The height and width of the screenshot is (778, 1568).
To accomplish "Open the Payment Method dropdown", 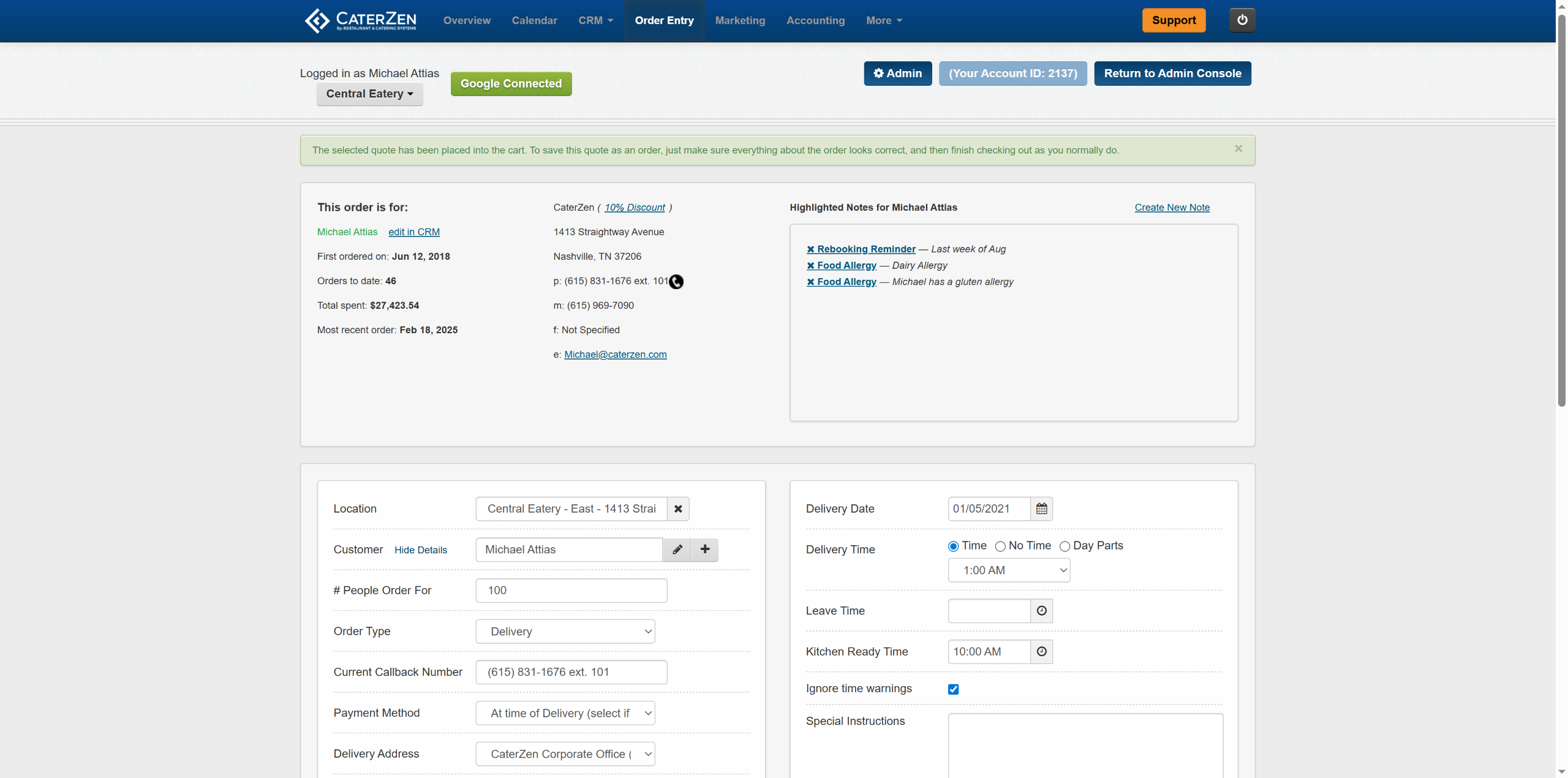I will pyautogui.click(x=565, y=713).
